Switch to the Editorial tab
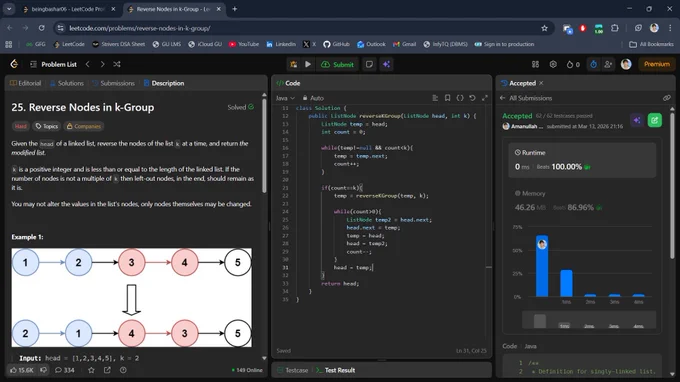 pos(25,83)
